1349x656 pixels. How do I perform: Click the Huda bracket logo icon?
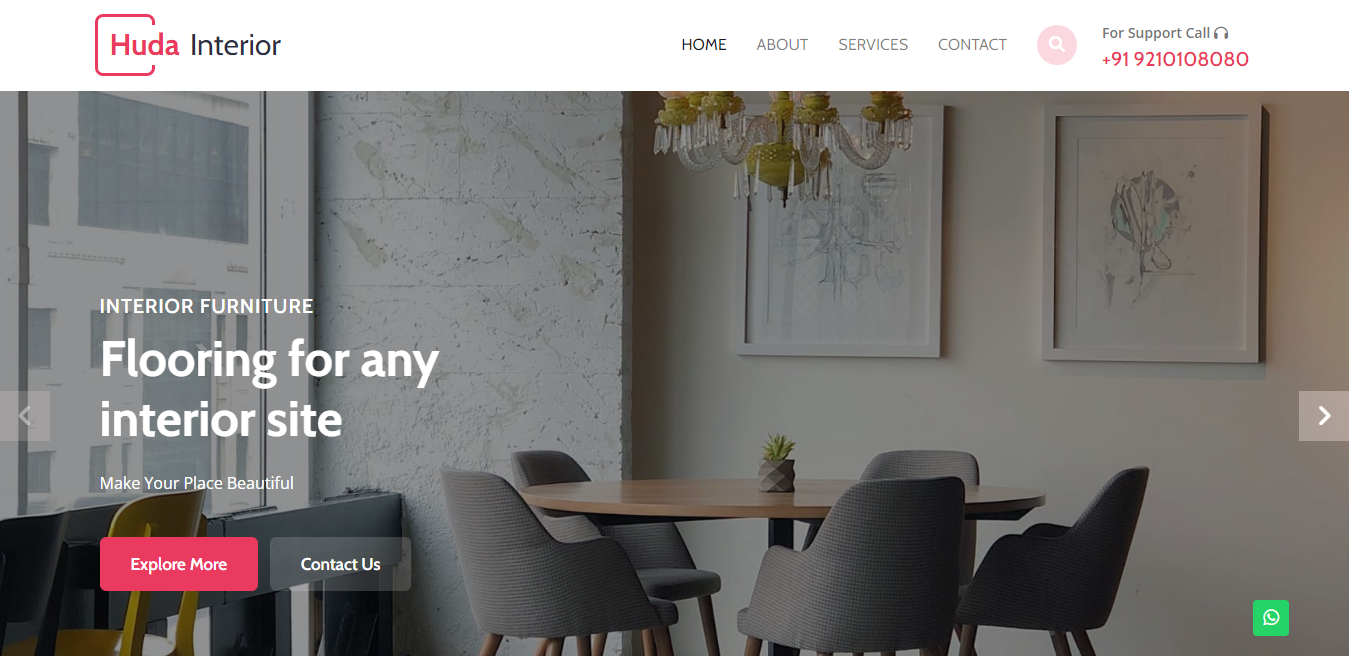(x=125, y=45)
